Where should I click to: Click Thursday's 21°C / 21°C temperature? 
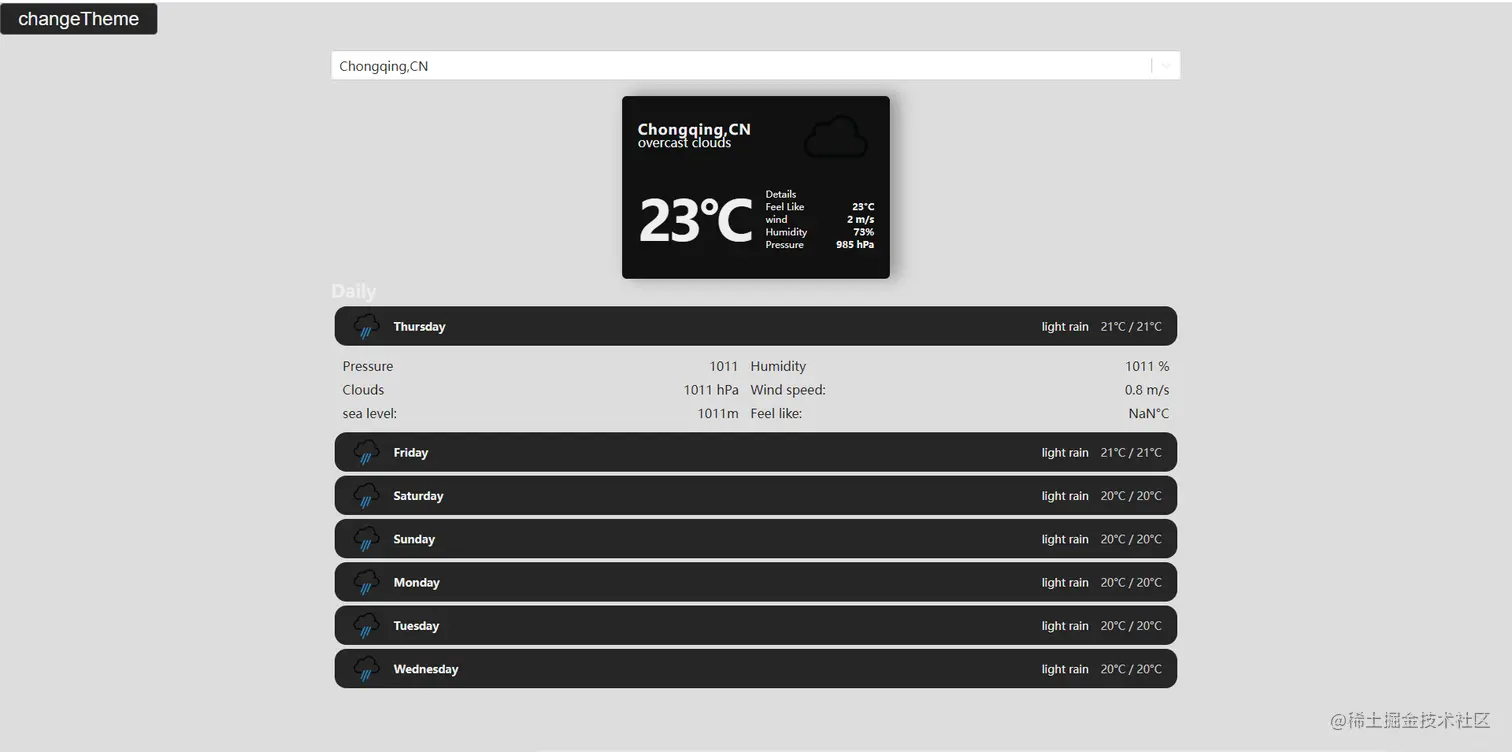1131,327
